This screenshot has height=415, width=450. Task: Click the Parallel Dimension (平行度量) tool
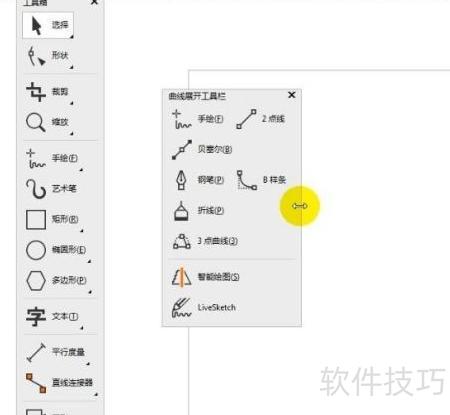pyautogui.click(x=56, y=352)
